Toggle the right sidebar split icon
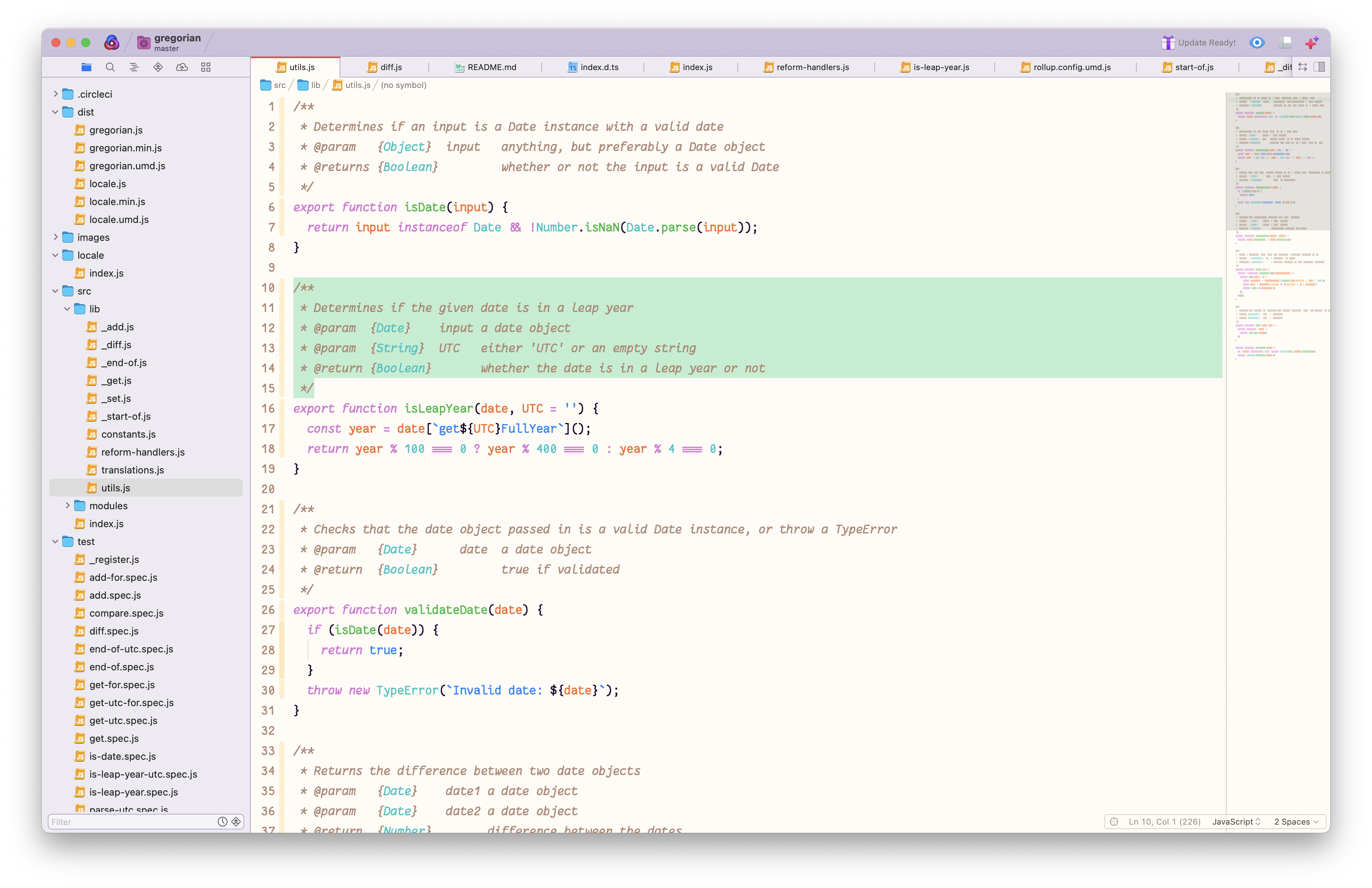This screenshot has width=1372, height=888. [x=1319, y=67]
